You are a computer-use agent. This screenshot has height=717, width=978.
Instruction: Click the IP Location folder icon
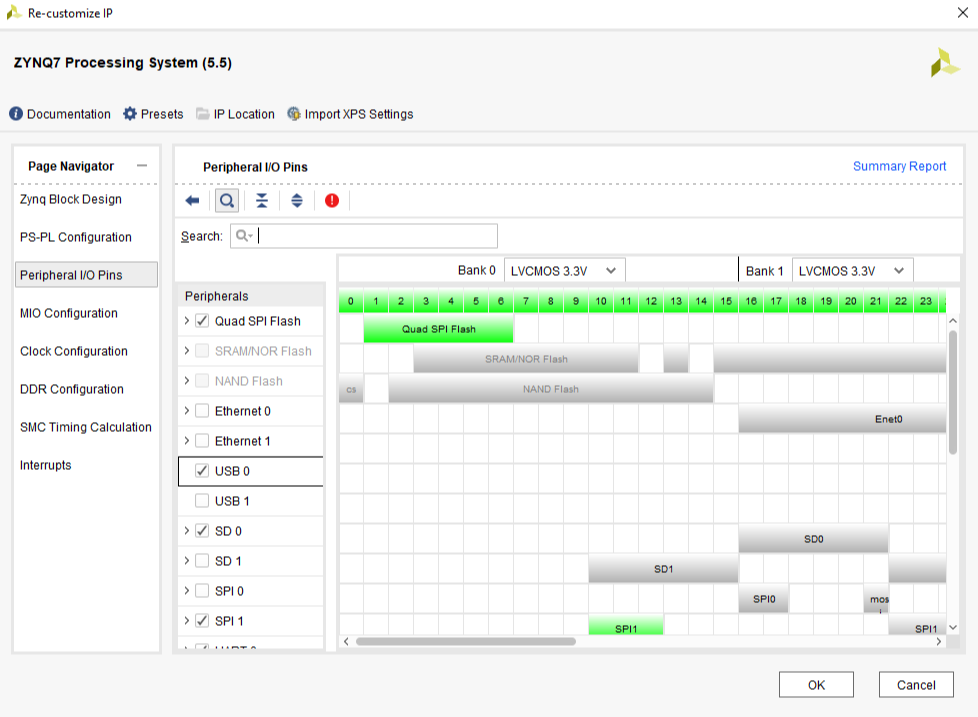[202, 114]
